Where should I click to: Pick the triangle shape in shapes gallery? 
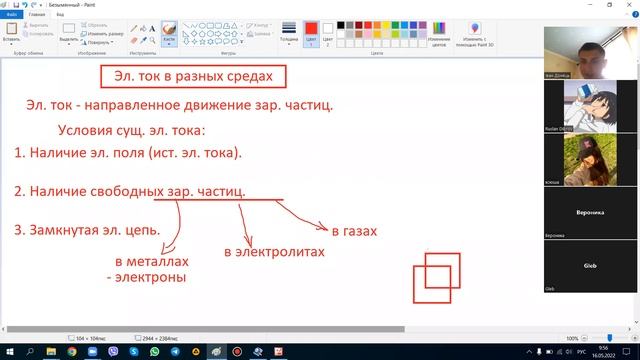tap(234, 26)
